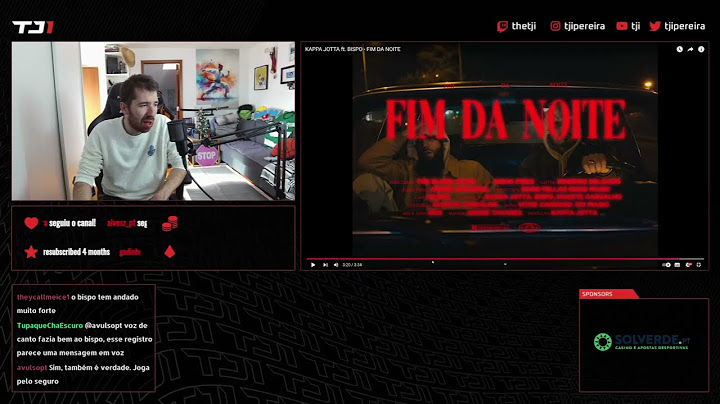Click the SPONSORS tab label

(x=597, y=294)
